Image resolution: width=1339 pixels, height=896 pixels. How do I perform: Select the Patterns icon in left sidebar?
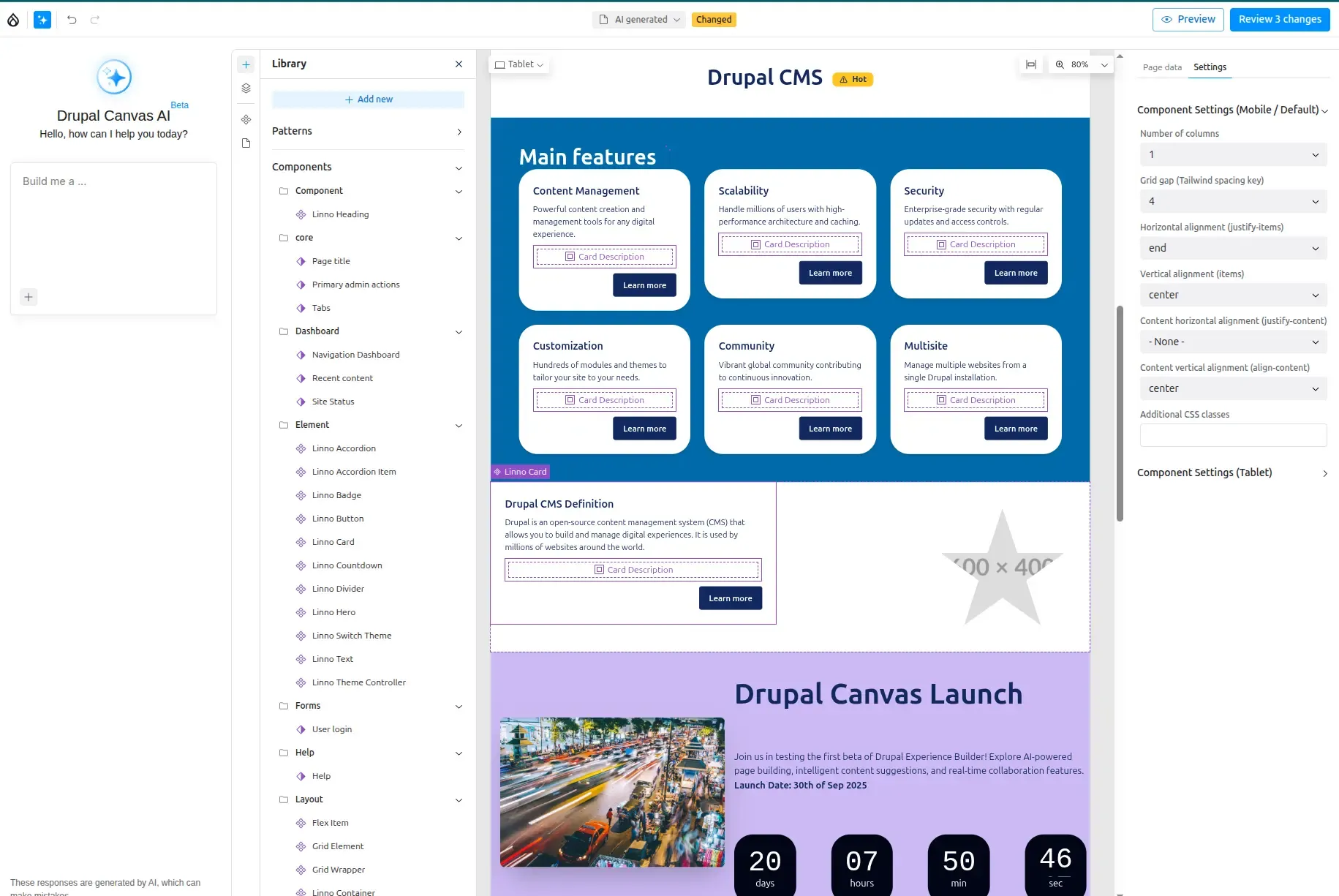tap(246, 120)
